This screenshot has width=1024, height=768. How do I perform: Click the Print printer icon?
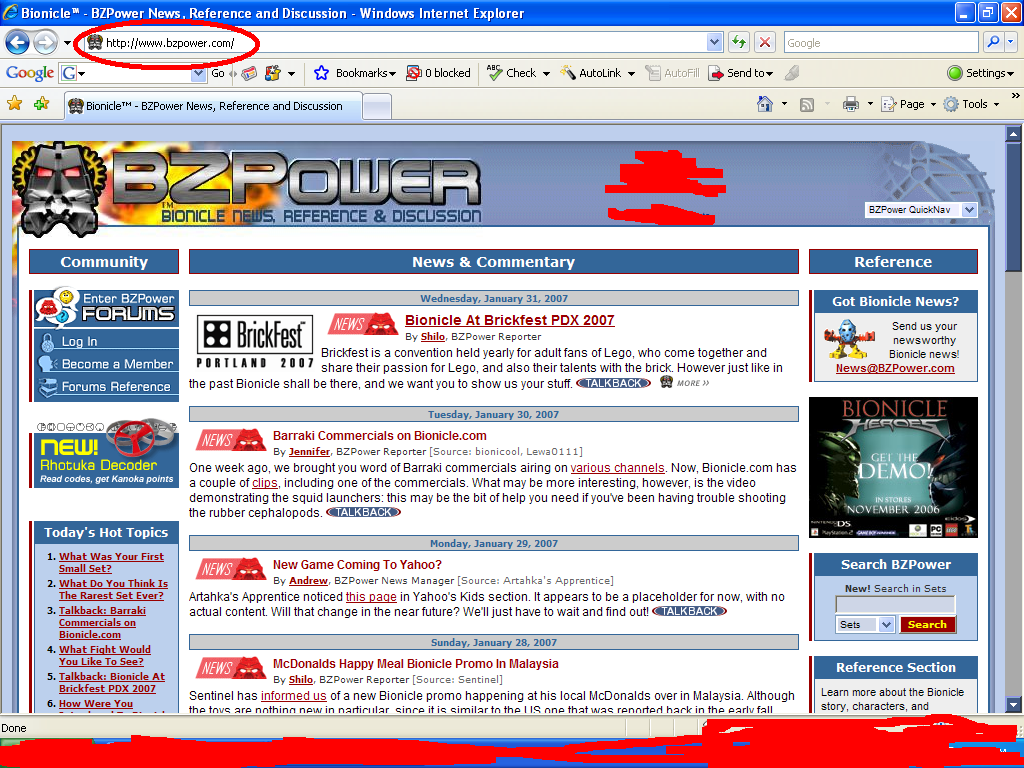point(850,104)
